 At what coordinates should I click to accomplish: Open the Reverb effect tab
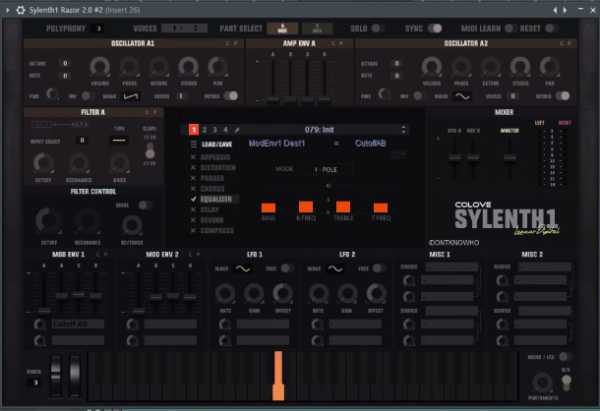click(212, 220)
